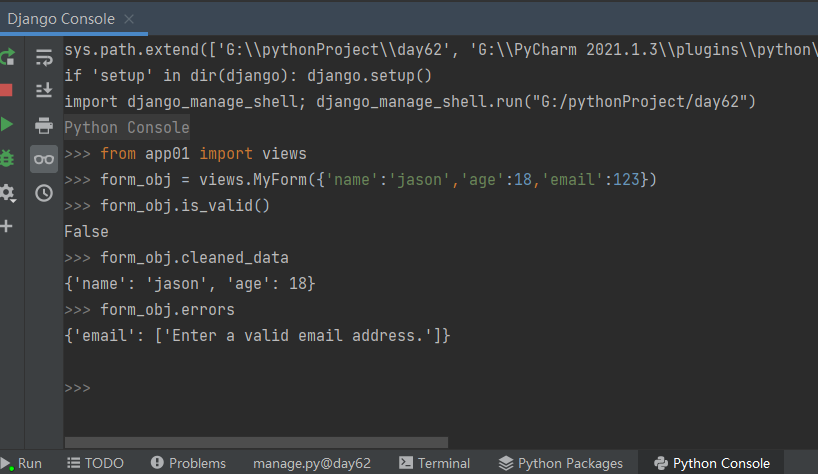Open the TODO tool window
Screen dimensions: 818x474
pyautogui.click(x=95, y=463)
